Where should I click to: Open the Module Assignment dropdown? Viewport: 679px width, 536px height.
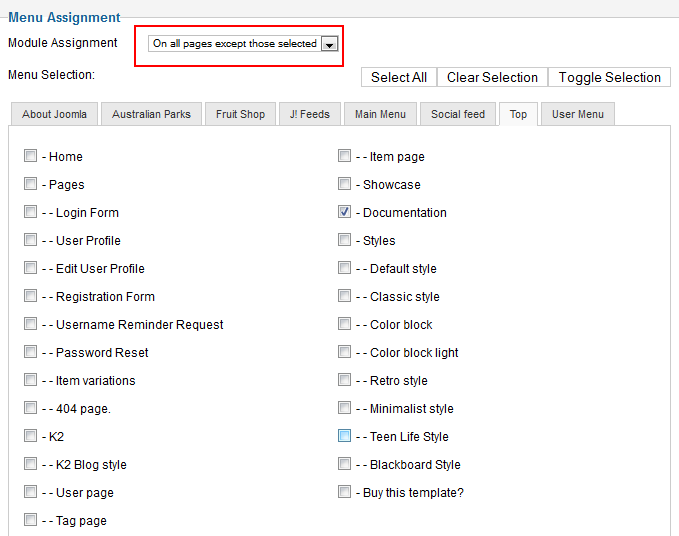243,44
